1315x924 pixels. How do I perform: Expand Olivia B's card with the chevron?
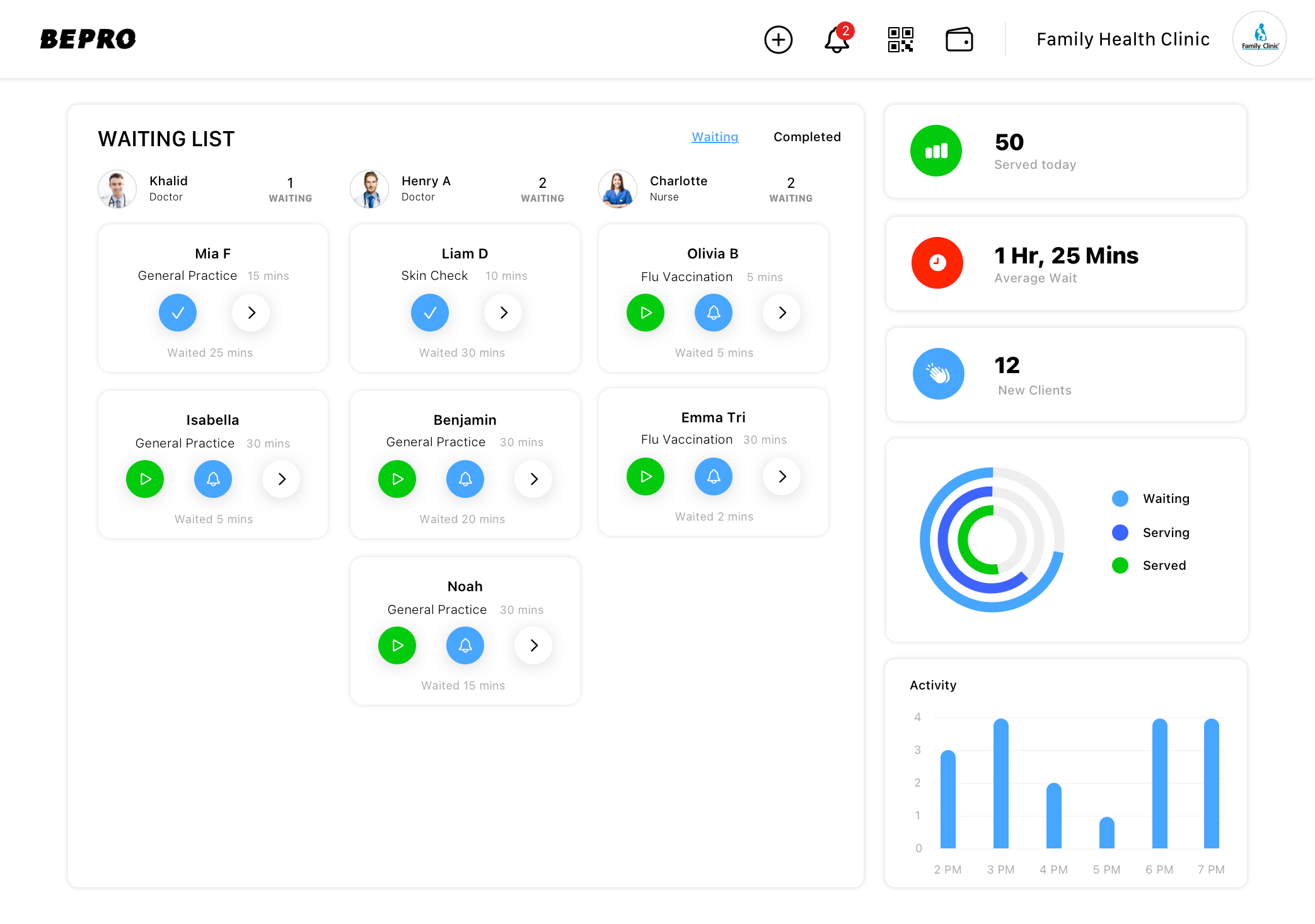[781, 313]
